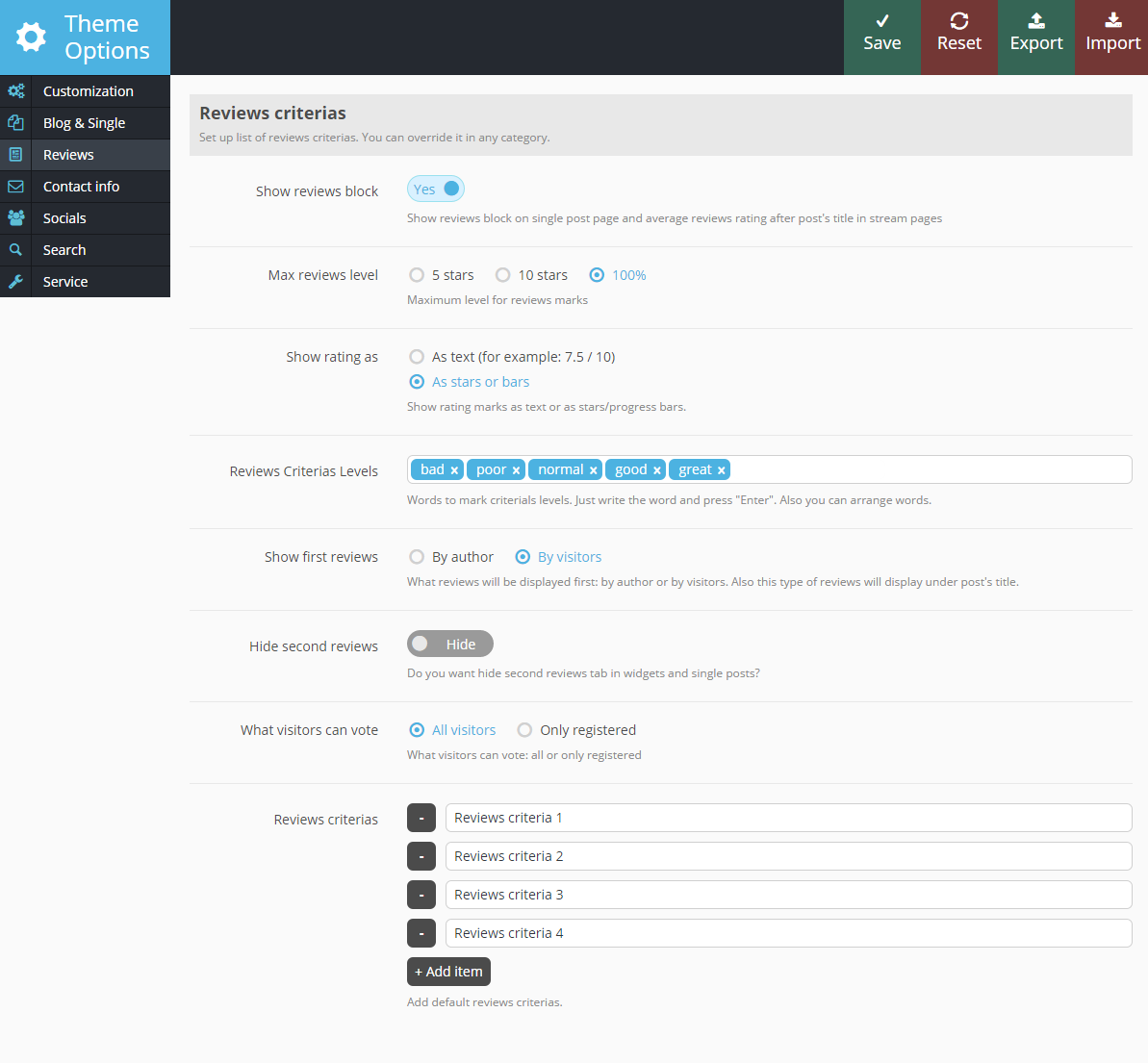
Task: Click the Blog & Single pages icon
Action: click(15, 123)
